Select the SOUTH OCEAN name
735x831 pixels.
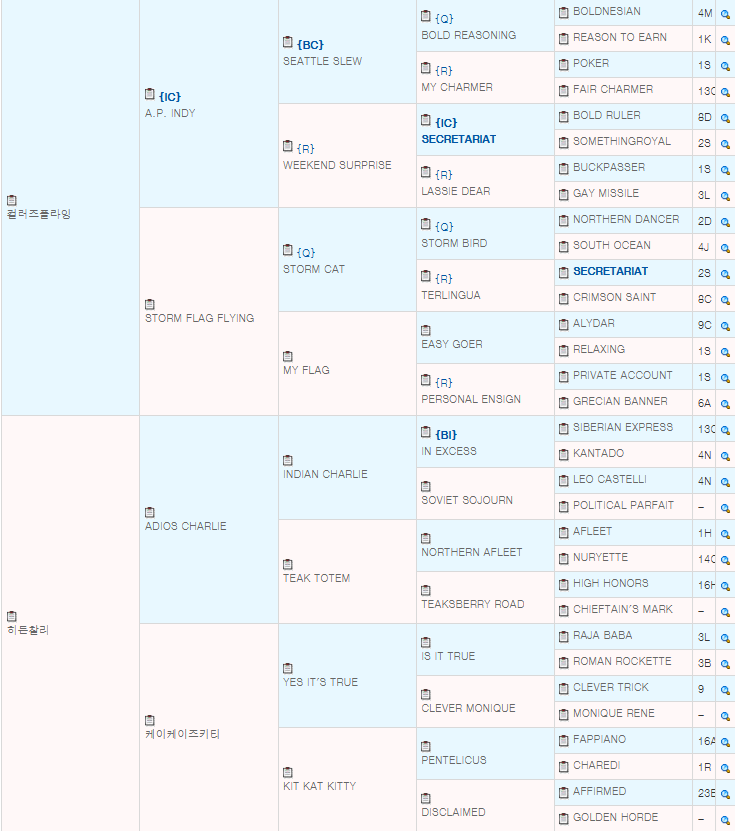(612, 245)
